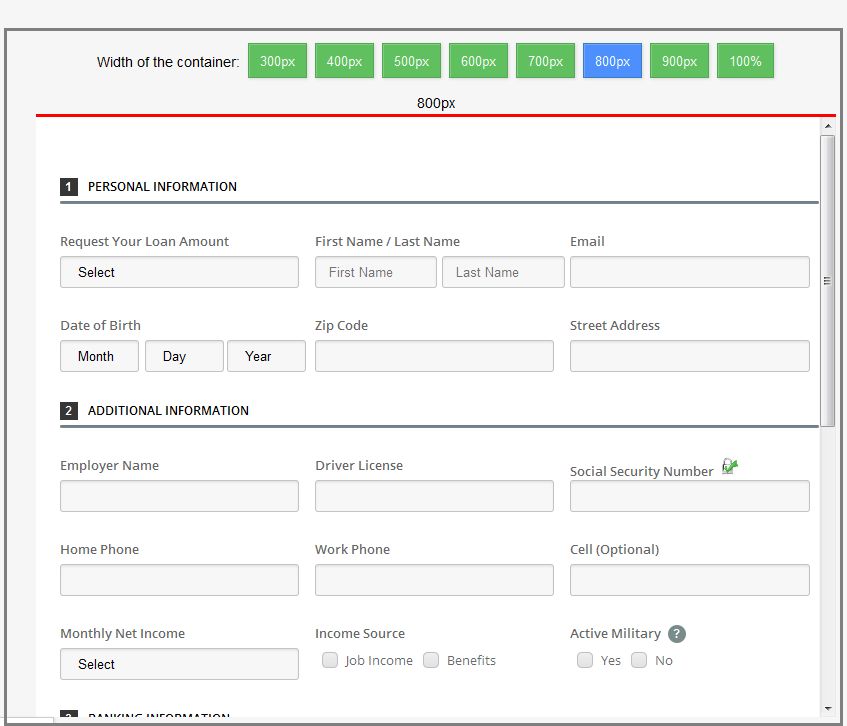Click the Social Security Number secure icon
The height and width of the screenshot is (726, 847).
click(x=729, y=466)
